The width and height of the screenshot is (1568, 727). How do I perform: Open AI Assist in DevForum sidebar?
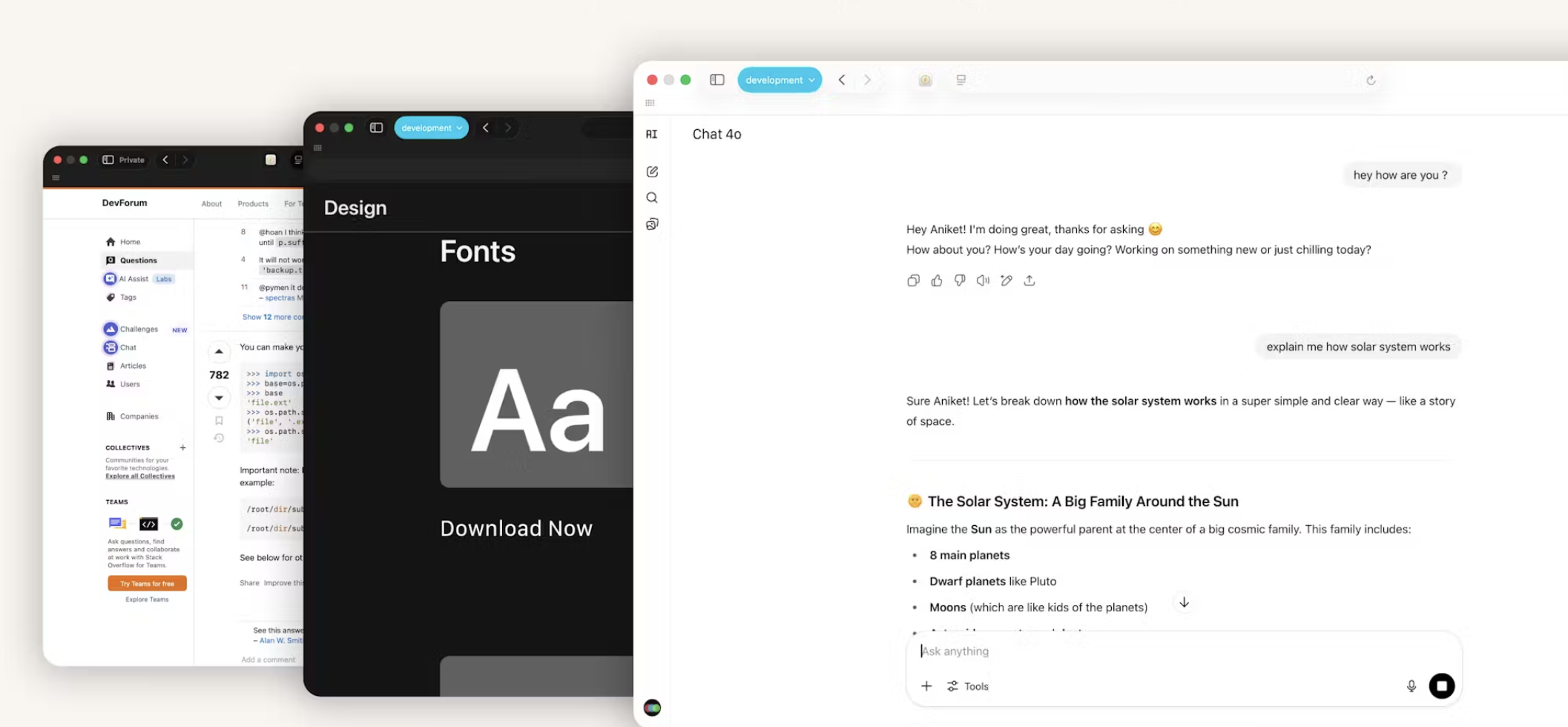[x=139, y=279]
